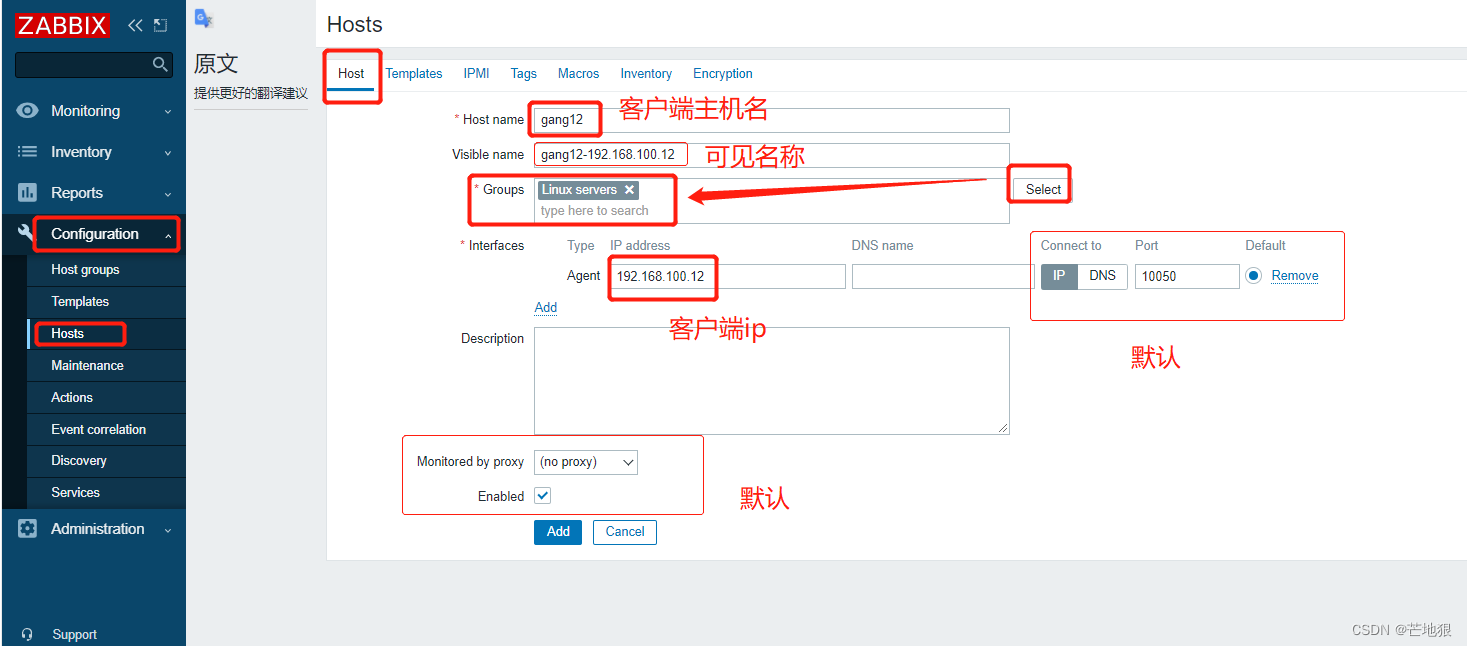Switch to the Host tab

point(351,73)
